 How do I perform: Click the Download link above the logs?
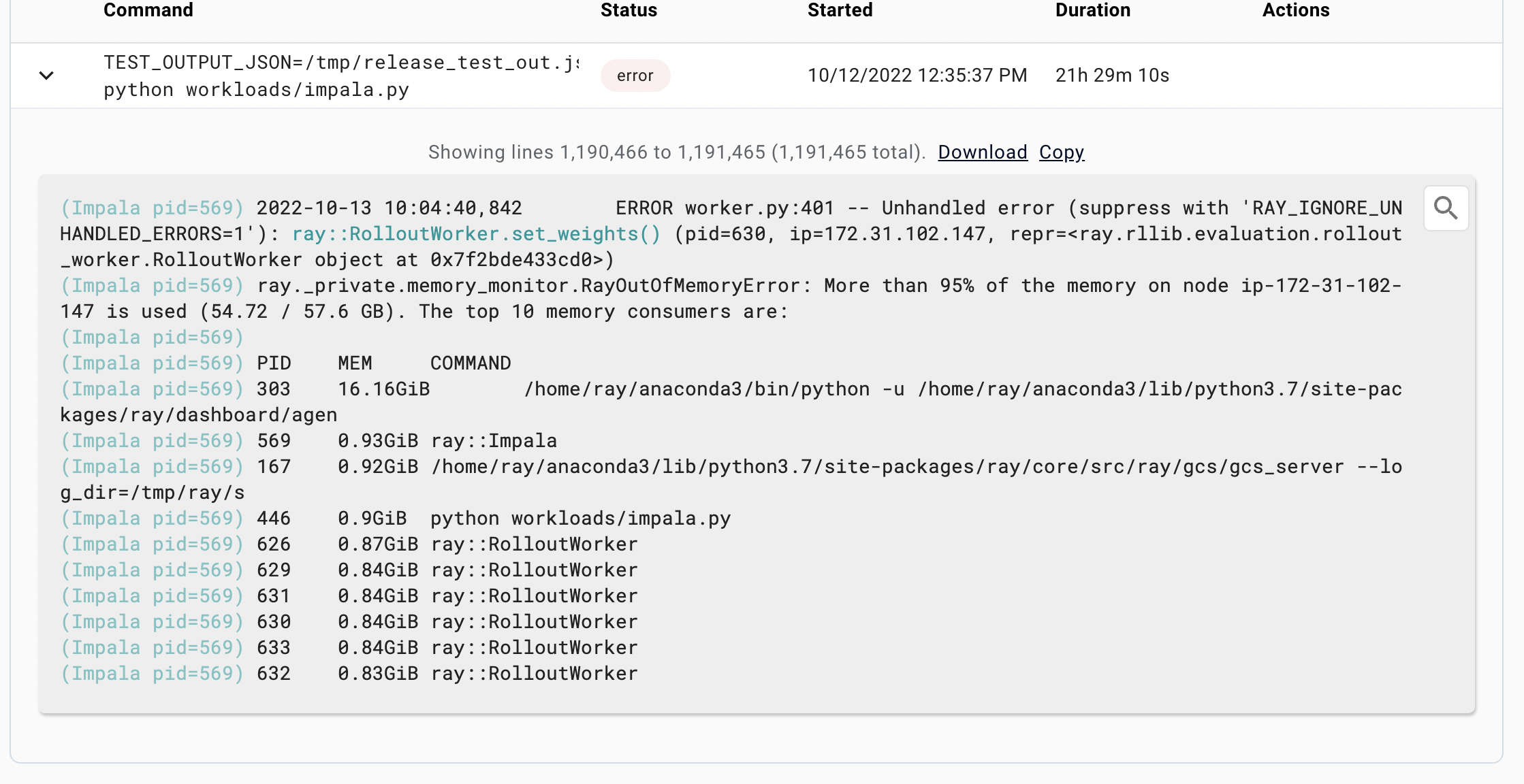[x=982, y=152]
